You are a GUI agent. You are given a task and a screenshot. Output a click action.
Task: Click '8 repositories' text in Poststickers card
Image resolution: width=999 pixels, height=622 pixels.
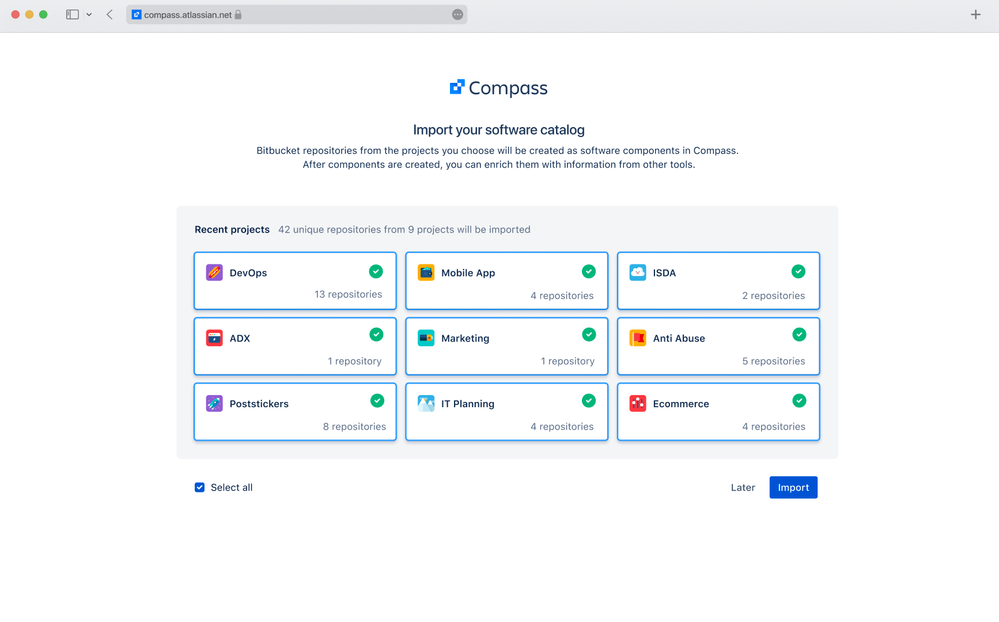point(354,427)
